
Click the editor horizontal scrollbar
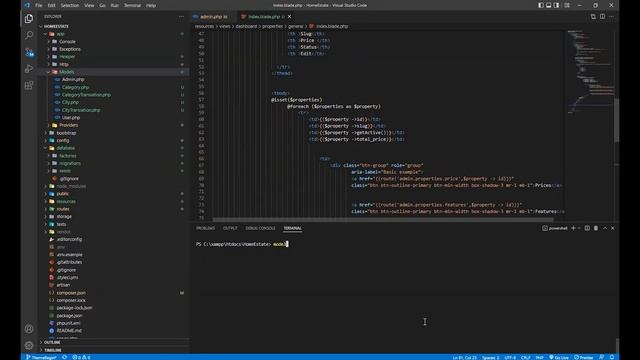383,220
